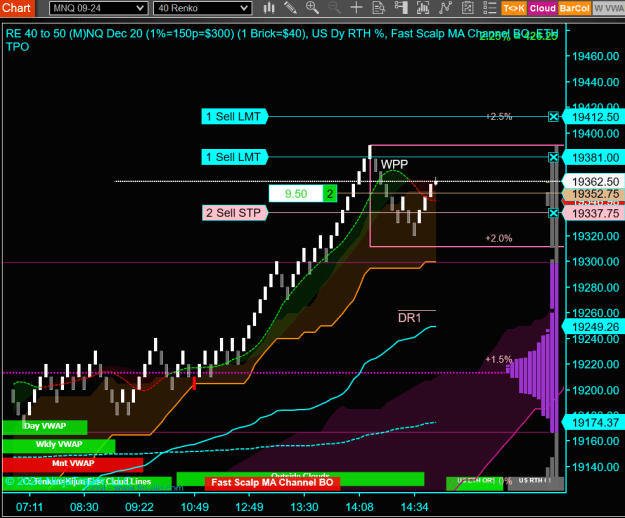Click the 19174.37 cyan price marker

tap(594, 423)
